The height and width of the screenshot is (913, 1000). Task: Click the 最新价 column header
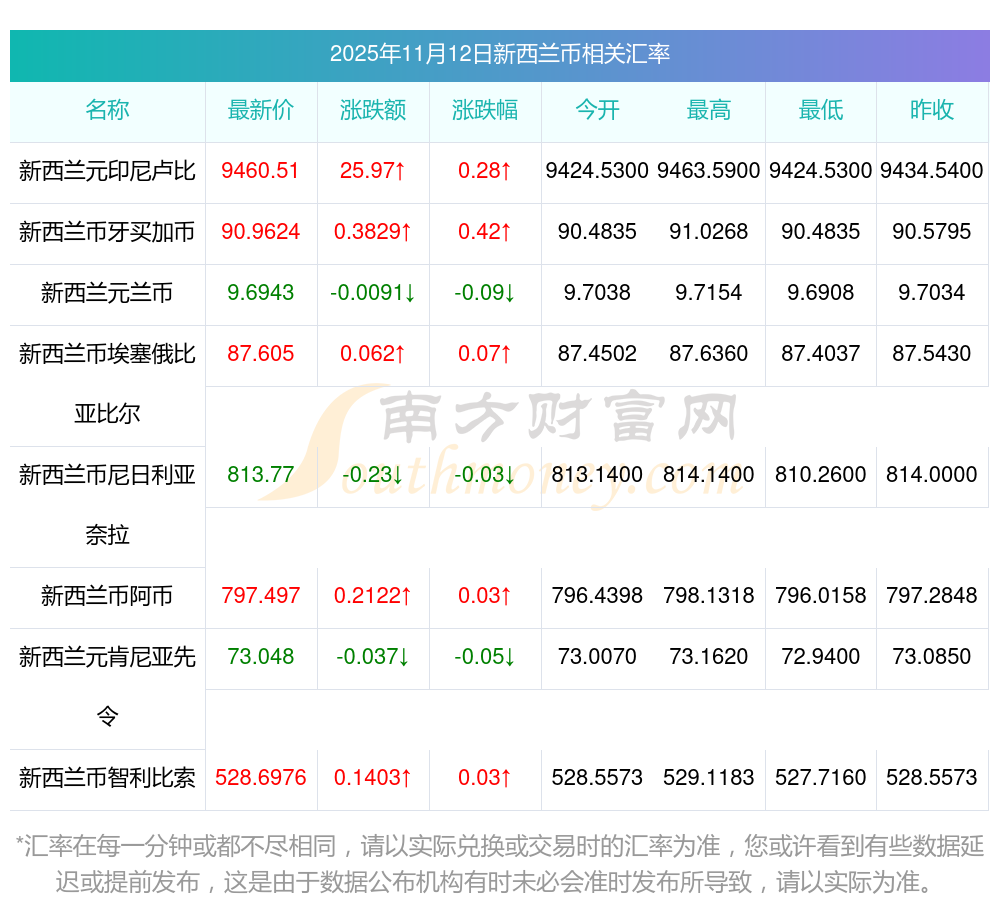click(x=261, y=111)
